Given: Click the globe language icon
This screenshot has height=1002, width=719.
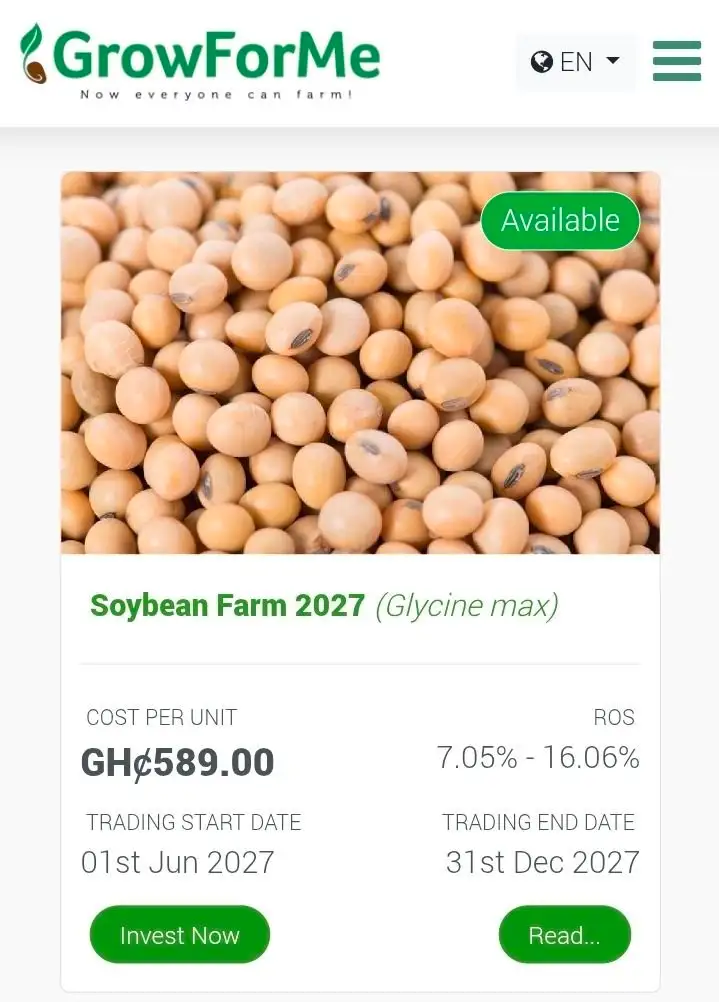Looking at the screenshot, I should (x=541, y=61).
